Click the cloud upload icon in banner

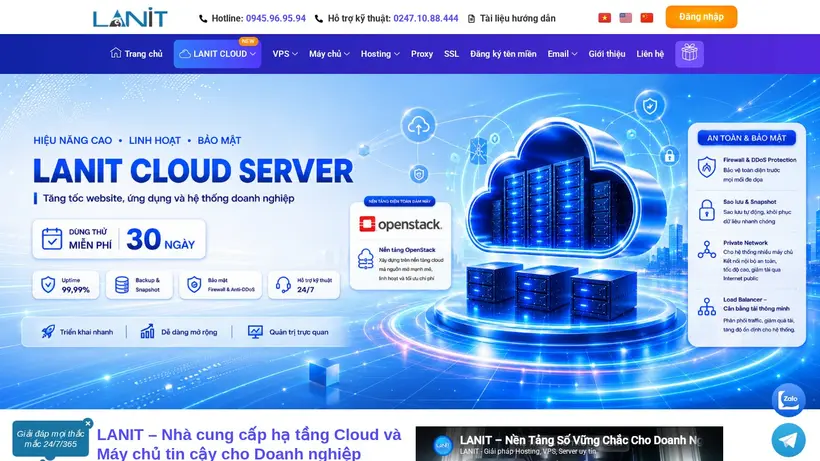tap(418, 126)
